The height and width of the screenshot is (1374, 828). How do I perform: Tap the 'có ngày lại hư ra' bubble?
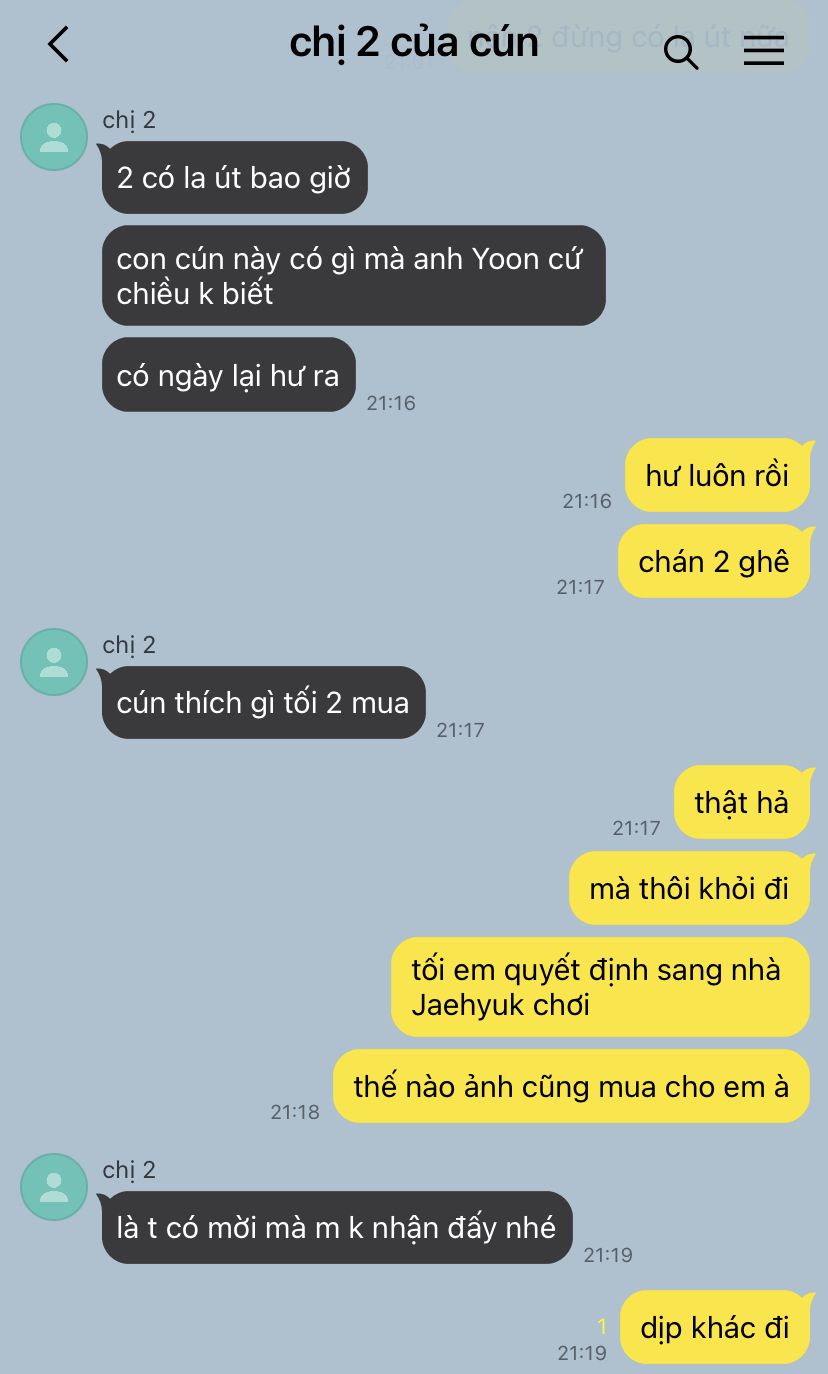(x=228, y=375)
